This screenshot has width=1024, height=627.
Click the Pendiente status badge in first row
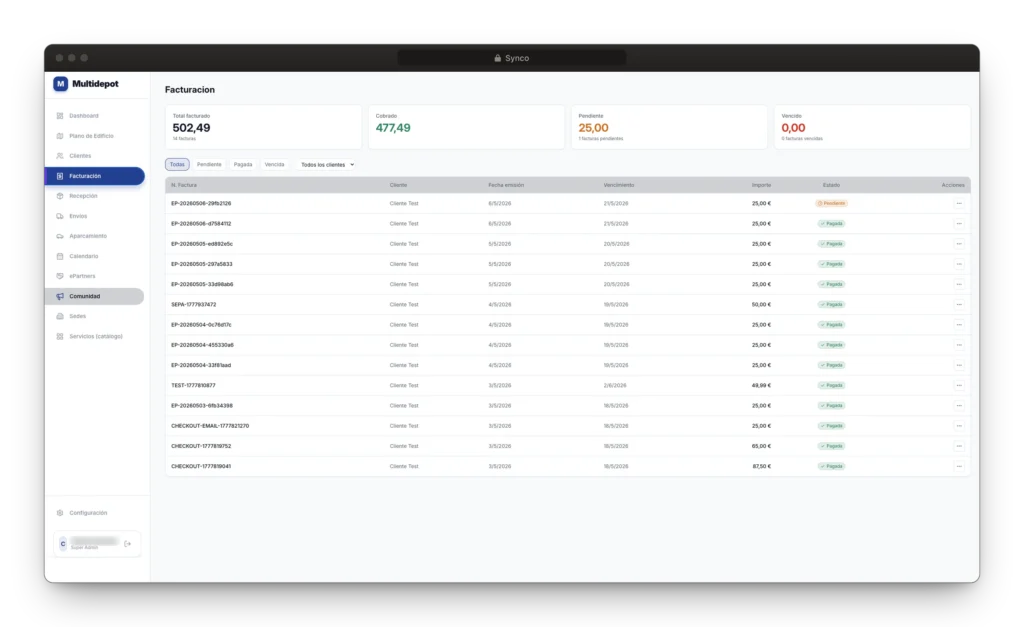[x=831, y=203]
